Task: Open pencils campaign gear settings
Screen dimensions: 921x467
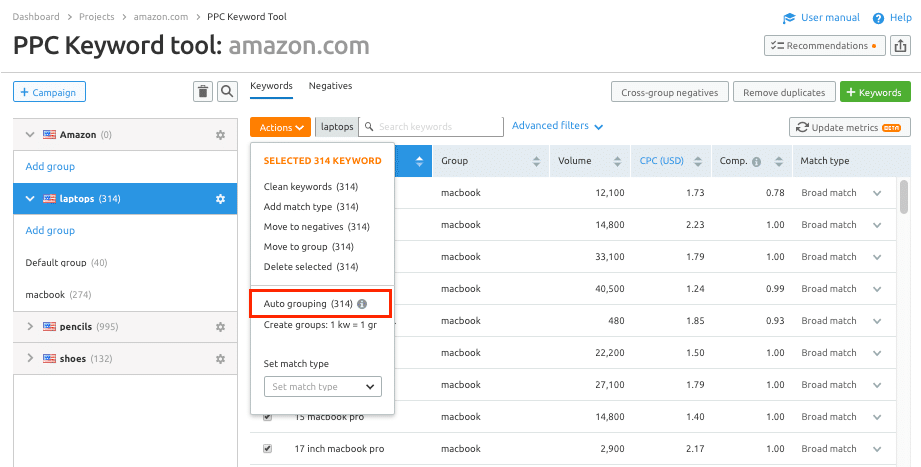Action: pos(220,327)
